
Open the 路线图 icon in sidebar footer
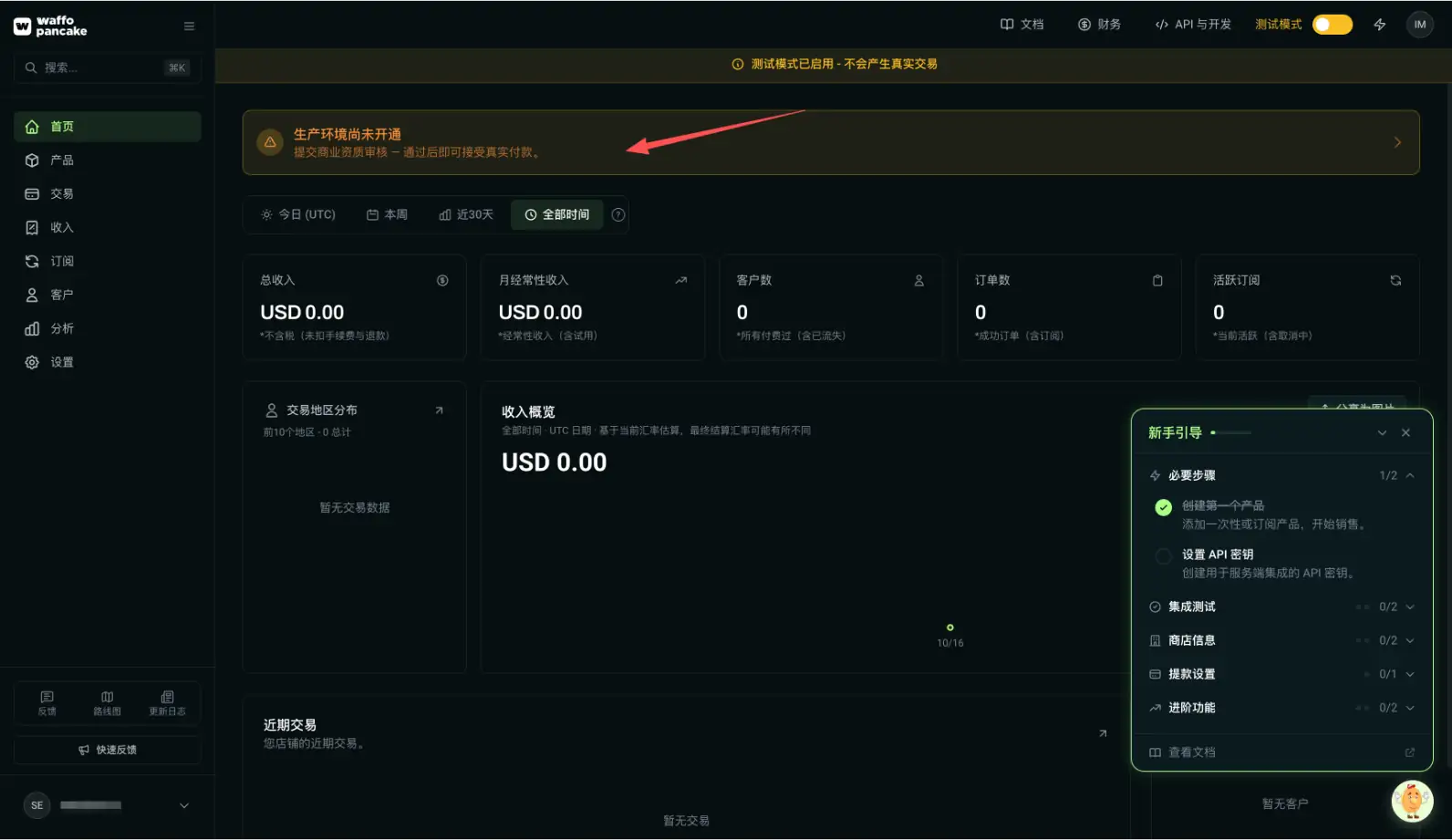click(x=107, y=702)
